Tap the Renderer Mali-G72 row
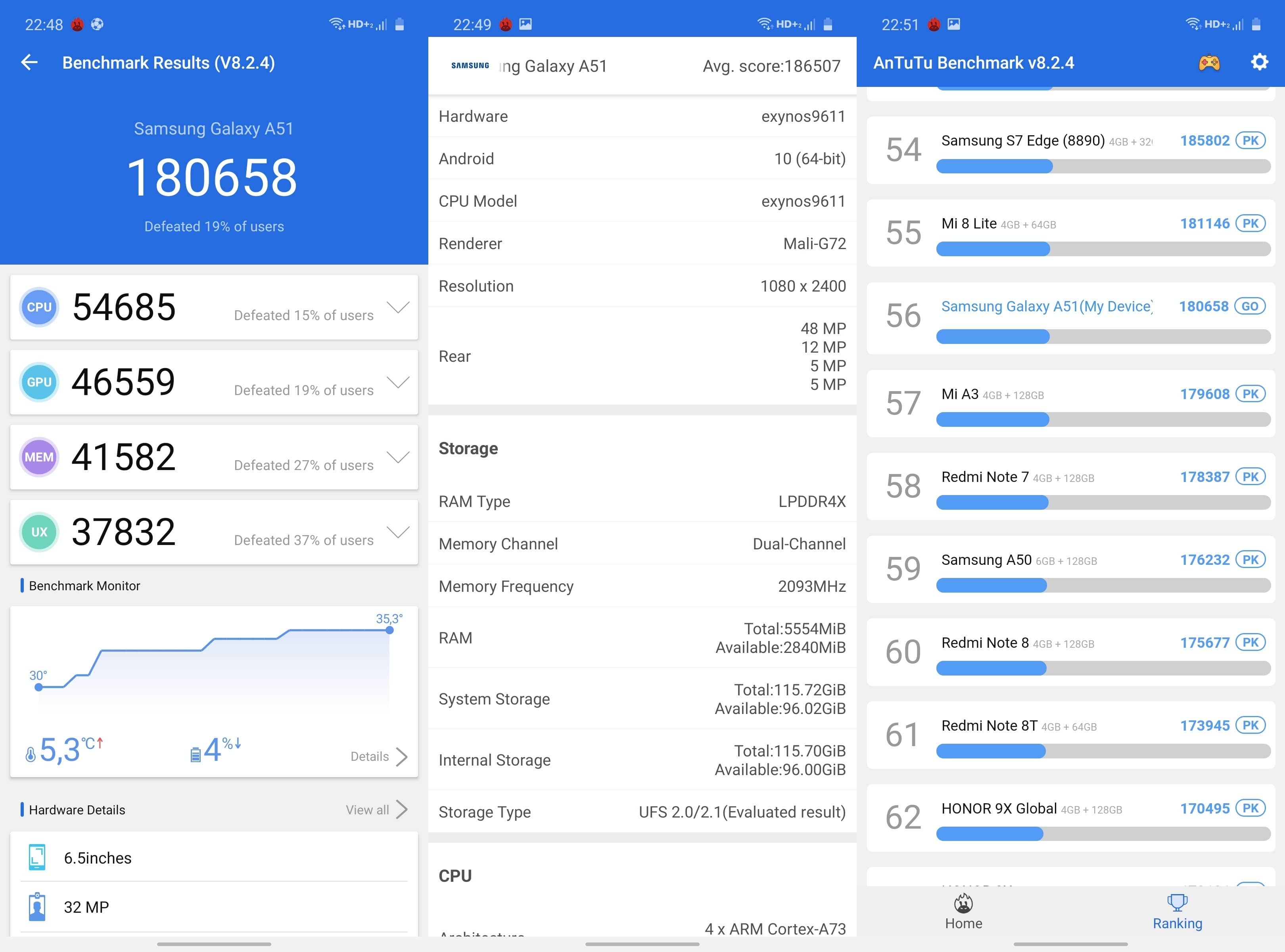The height and width of the screenshot is (952, 1285). (642, 244)
